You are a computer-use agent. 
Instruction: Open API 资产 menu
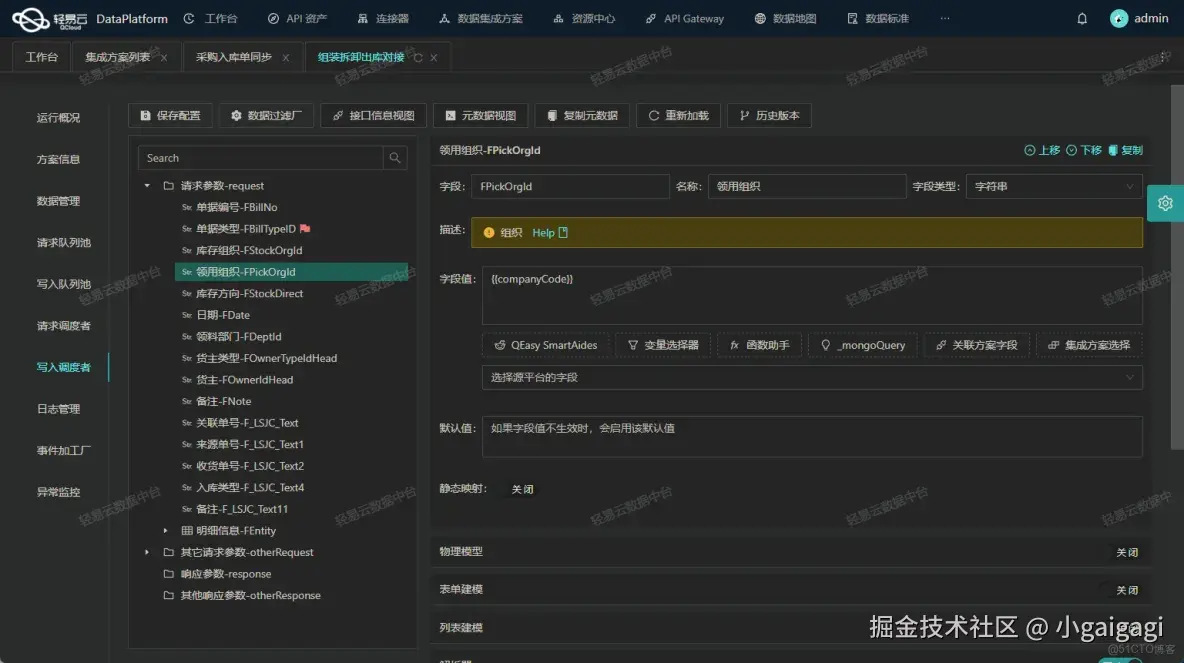[x=297, y=18]
